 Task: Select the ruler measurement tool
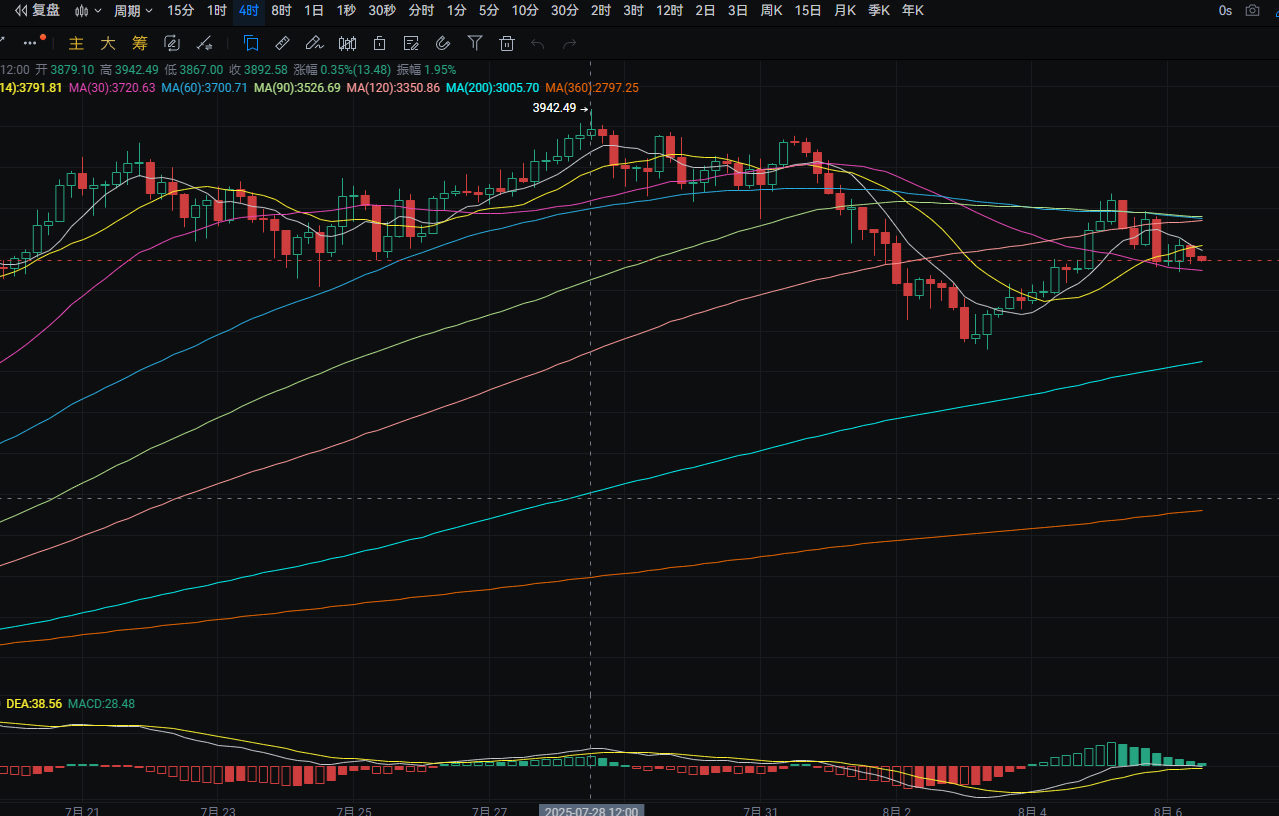282,43
